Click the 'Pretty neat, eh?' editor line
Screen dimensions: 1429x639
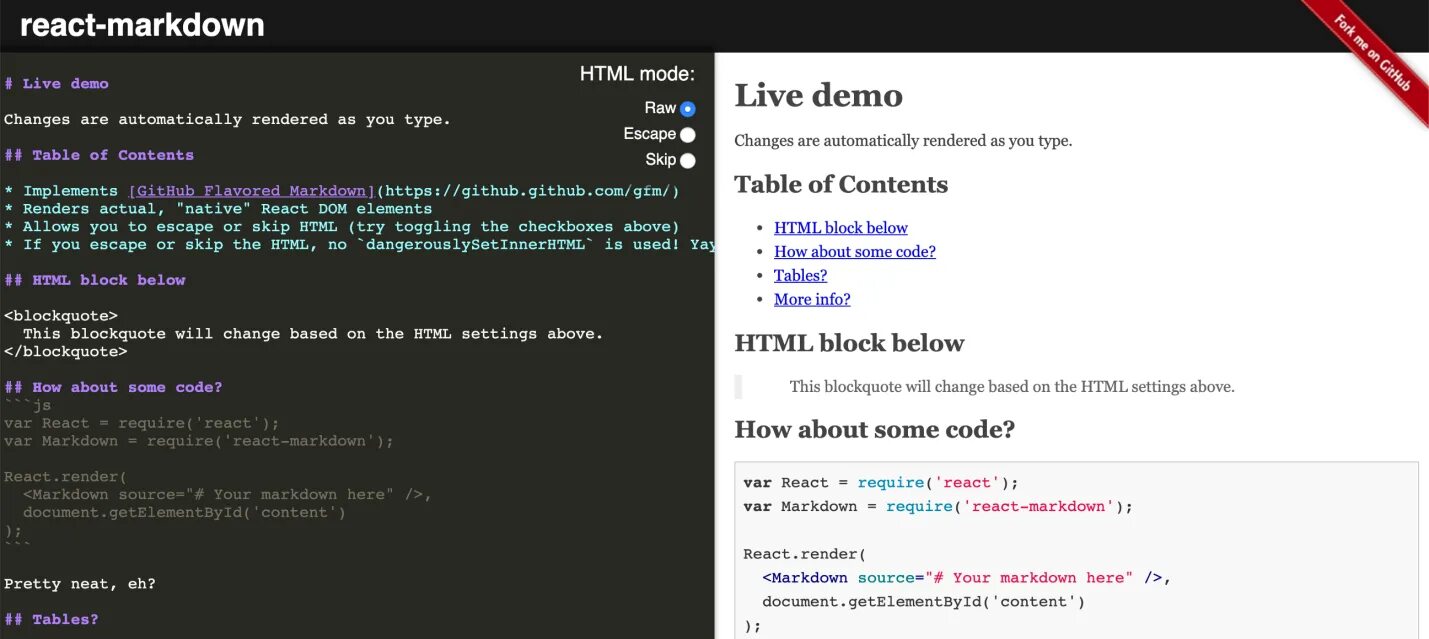point(80,584)
